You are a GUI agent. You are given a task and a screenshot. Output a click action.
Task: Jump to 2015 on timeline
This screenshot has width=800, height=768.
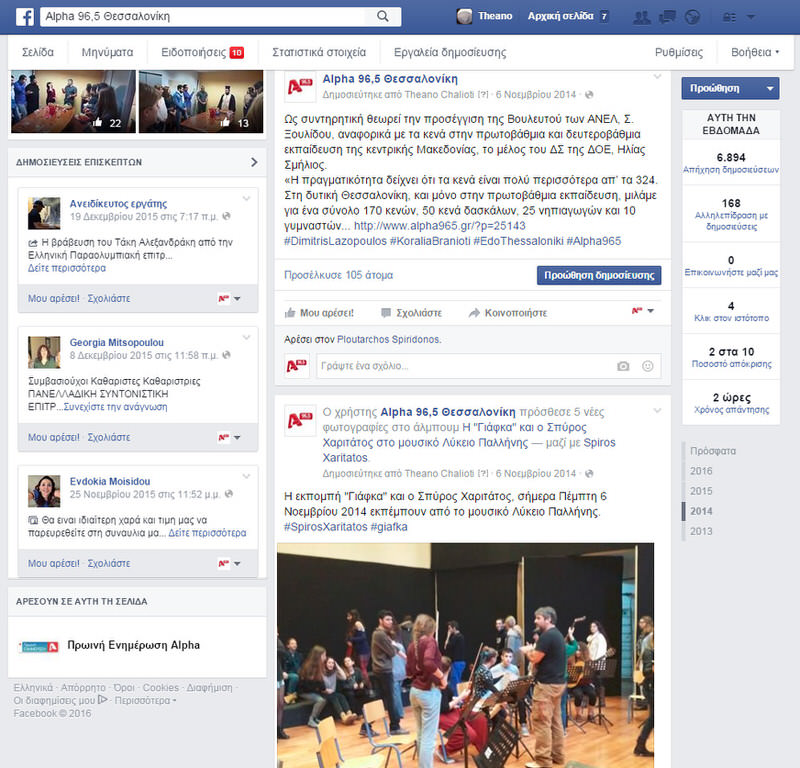701,491
